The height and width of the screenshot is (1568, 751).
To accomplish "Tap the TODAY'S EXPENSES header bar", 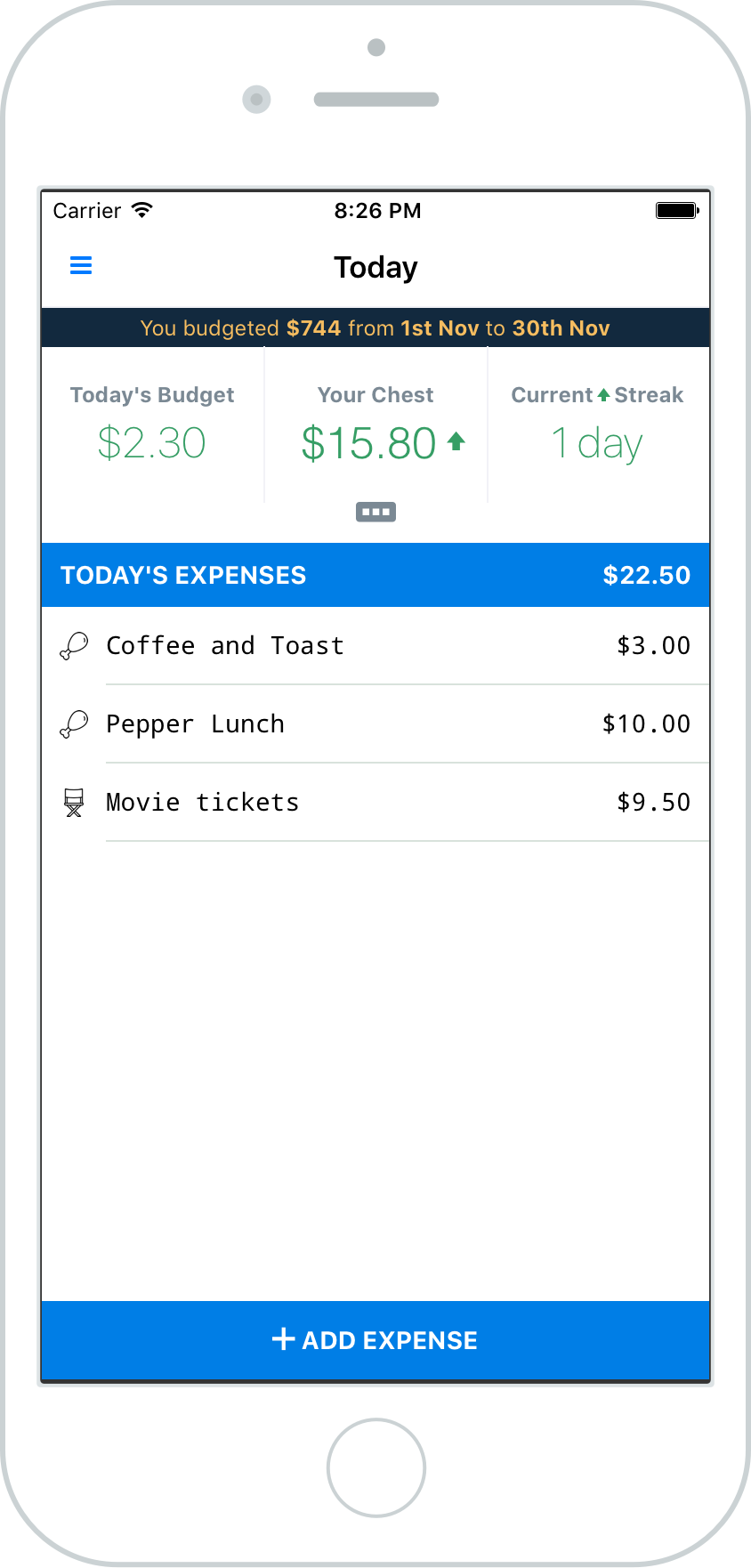I will click(x=375, y=575).
